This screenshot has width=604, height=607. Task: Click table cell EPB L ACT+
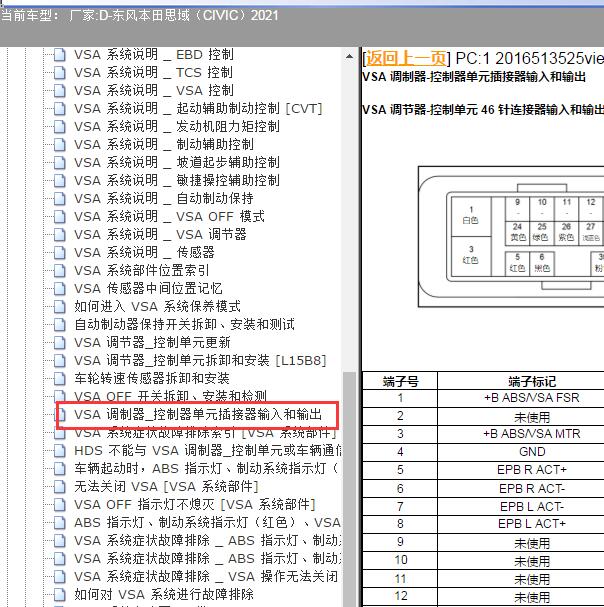tap(532, 524)
